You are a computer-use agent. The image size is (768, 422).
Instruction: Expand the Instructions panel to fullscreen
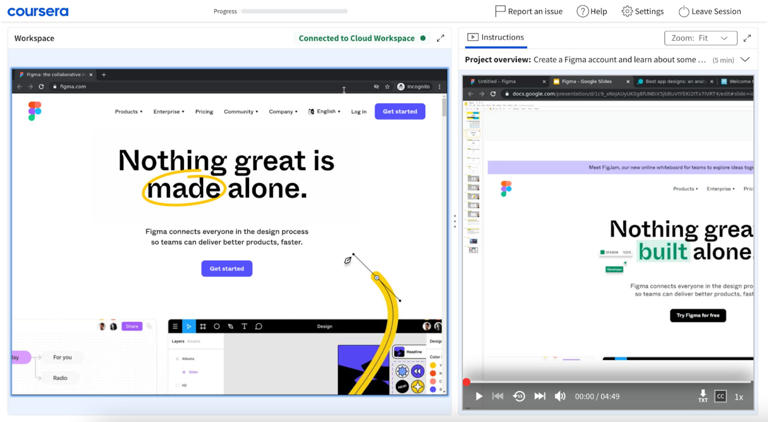tap(746, 38)
